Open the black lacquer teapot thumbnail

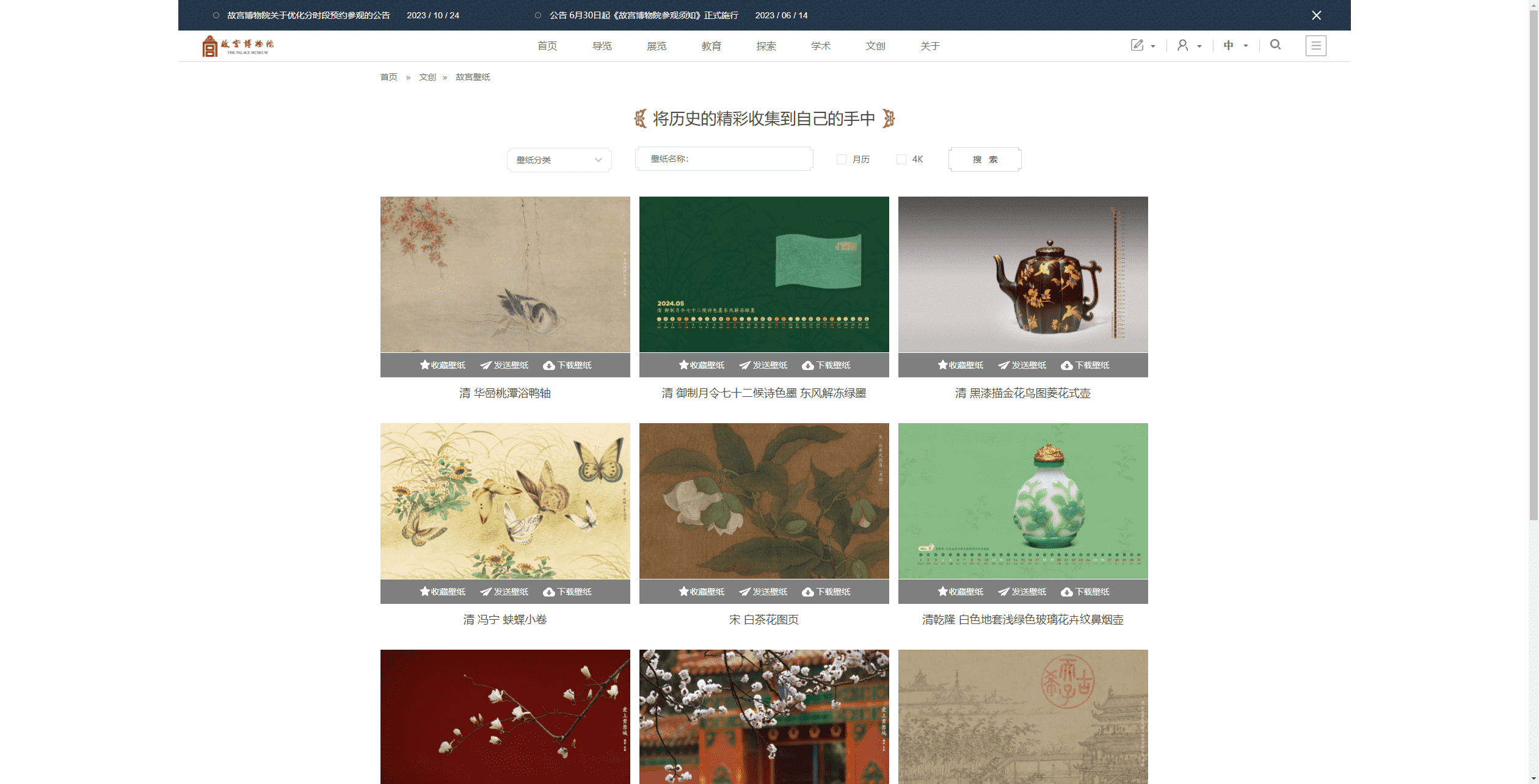tap(1023, 274)
